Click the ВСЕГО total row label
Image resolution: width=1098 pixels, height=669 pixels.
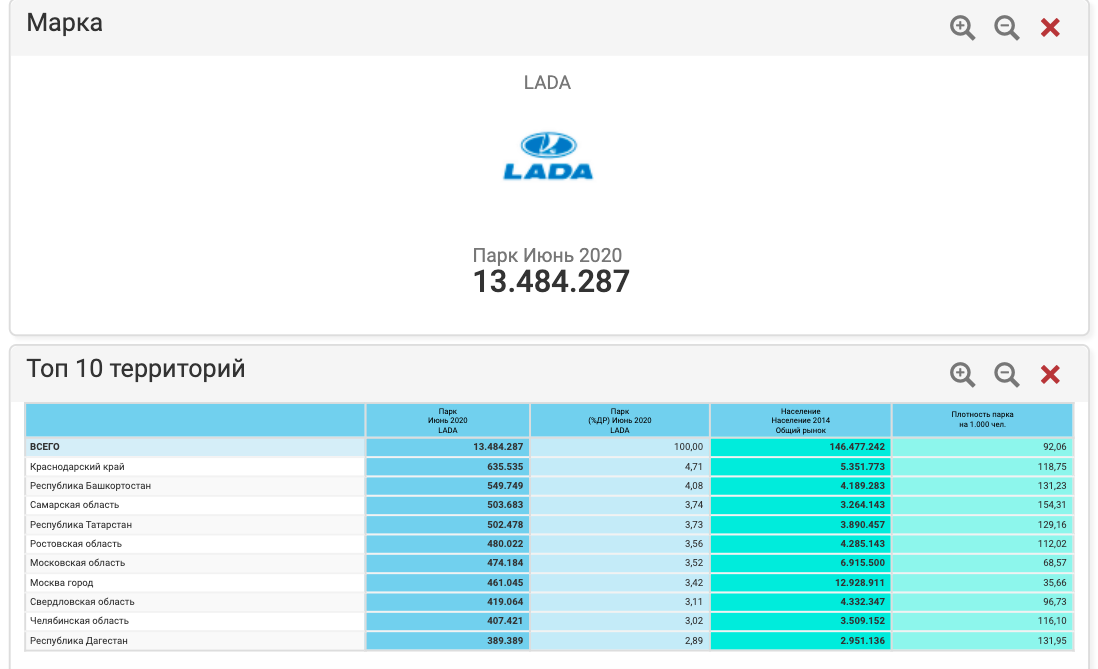point(46,447)
